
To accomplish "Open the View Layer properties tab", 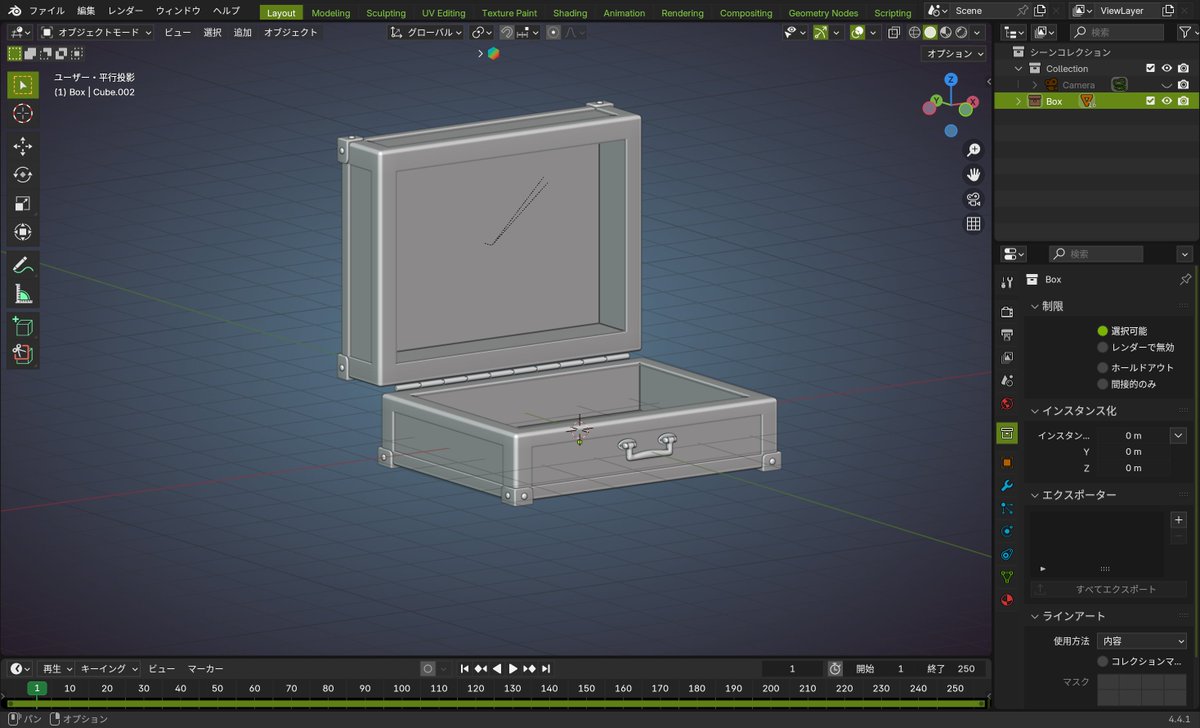I will pyautogui.click(x=1007, y=357).
